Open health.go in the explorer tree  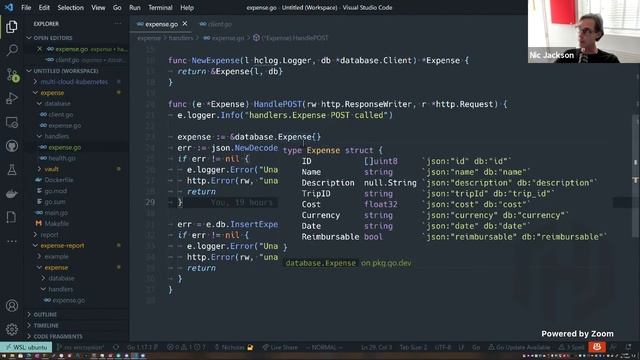(62, 158)
